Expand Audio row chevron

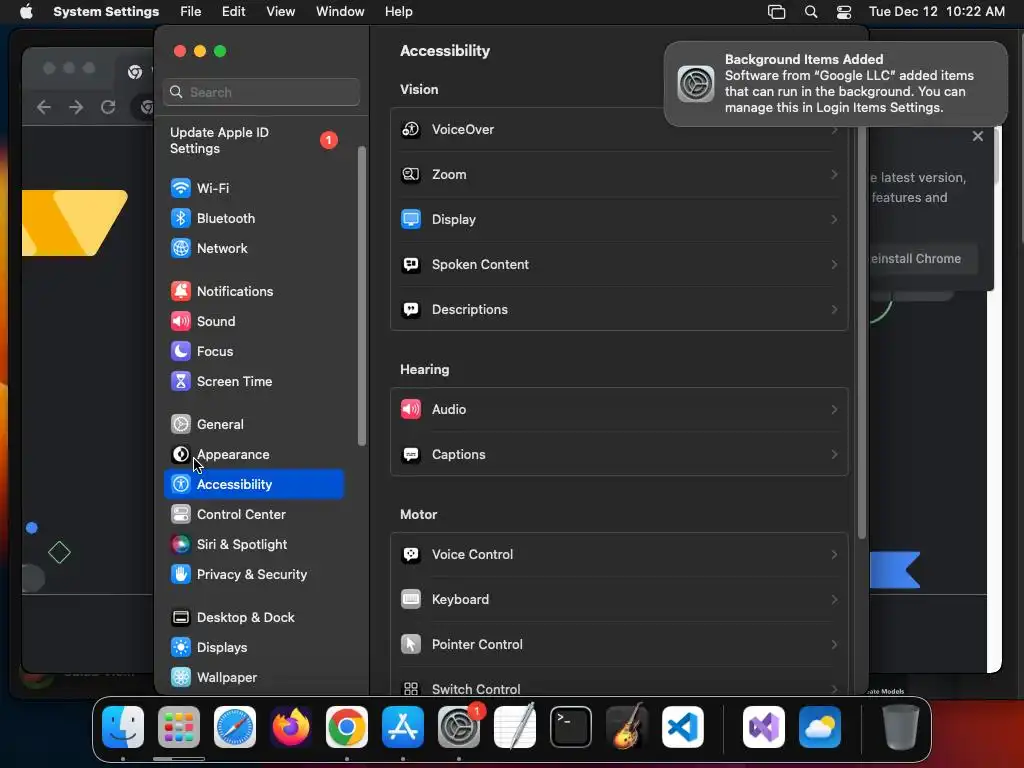pyautogui.click(x=834, y=409)
